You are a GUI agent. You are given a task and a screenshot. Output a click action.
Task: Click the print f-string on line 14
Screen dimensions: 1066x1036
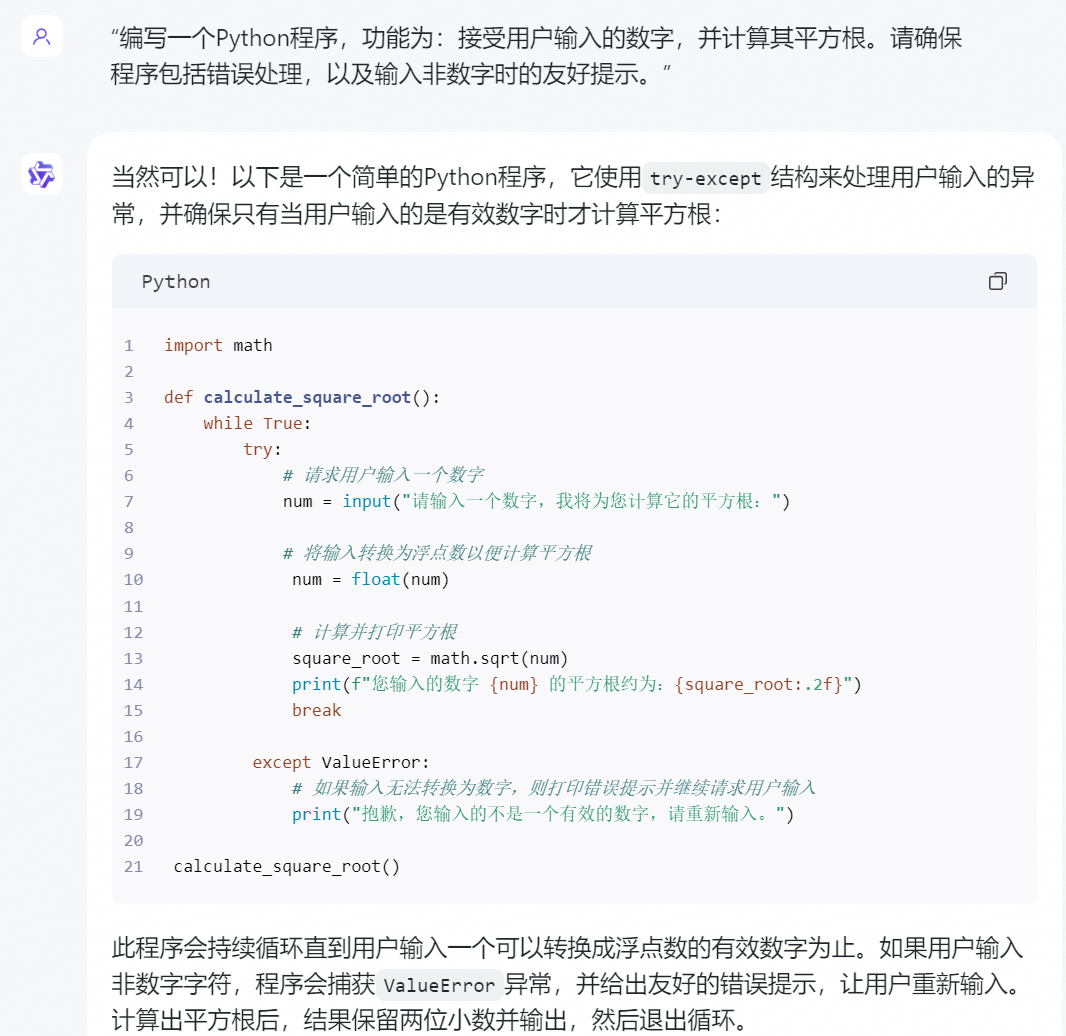[x=576, y=684]
